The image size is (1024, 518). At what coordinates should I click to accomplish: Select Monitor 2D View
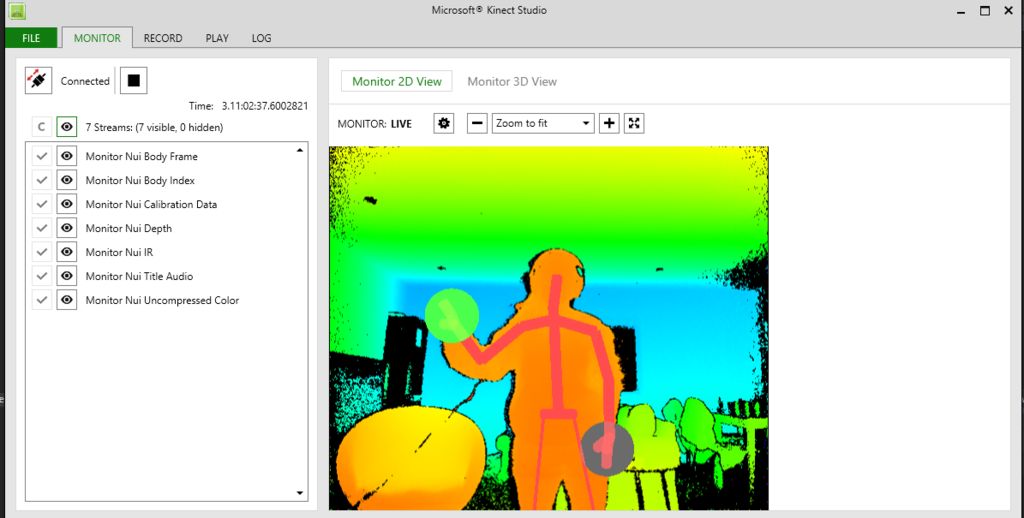(397, 82)
